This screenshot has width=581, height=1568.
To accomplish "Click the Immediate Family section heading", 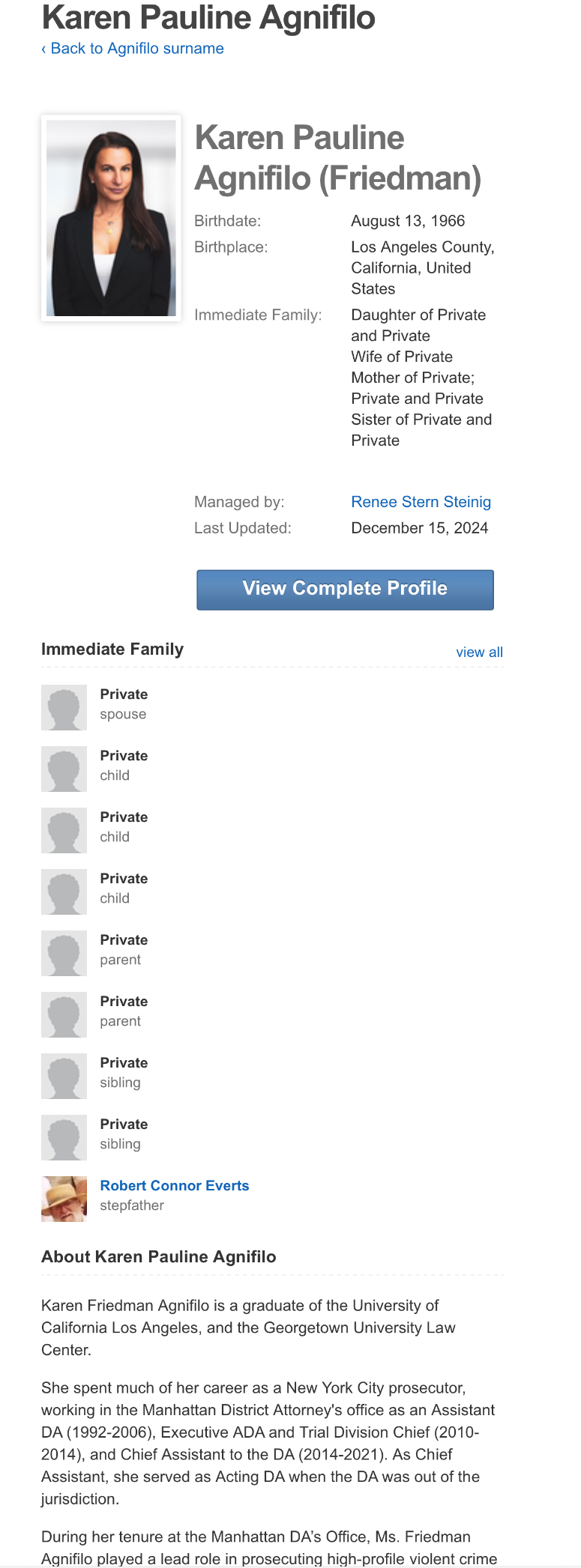I will (112, 649).
